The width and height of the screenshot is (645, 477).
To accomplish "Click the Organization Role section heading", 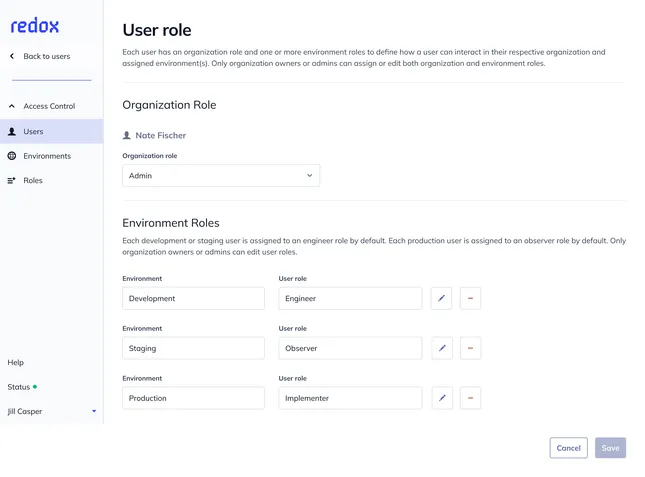I will click(169, 105).
